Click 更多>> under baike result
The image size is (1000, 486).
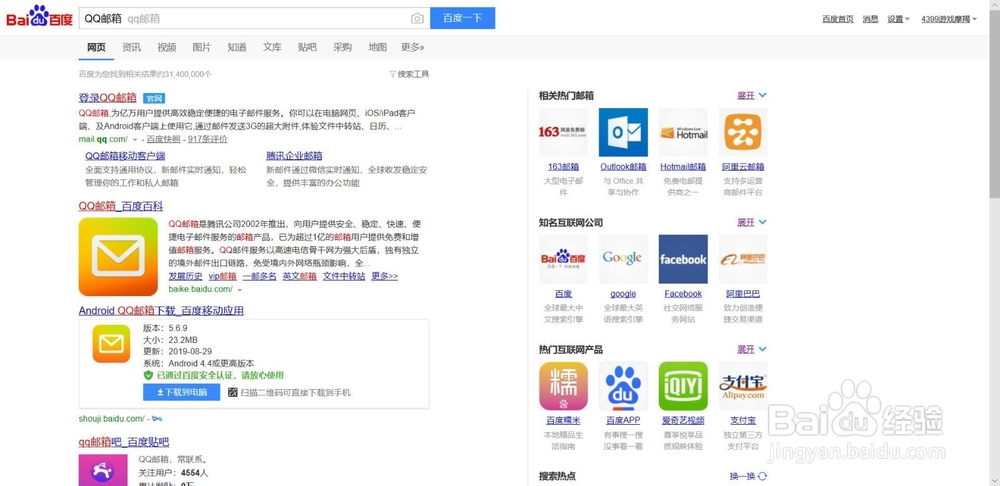coord(385,276)
